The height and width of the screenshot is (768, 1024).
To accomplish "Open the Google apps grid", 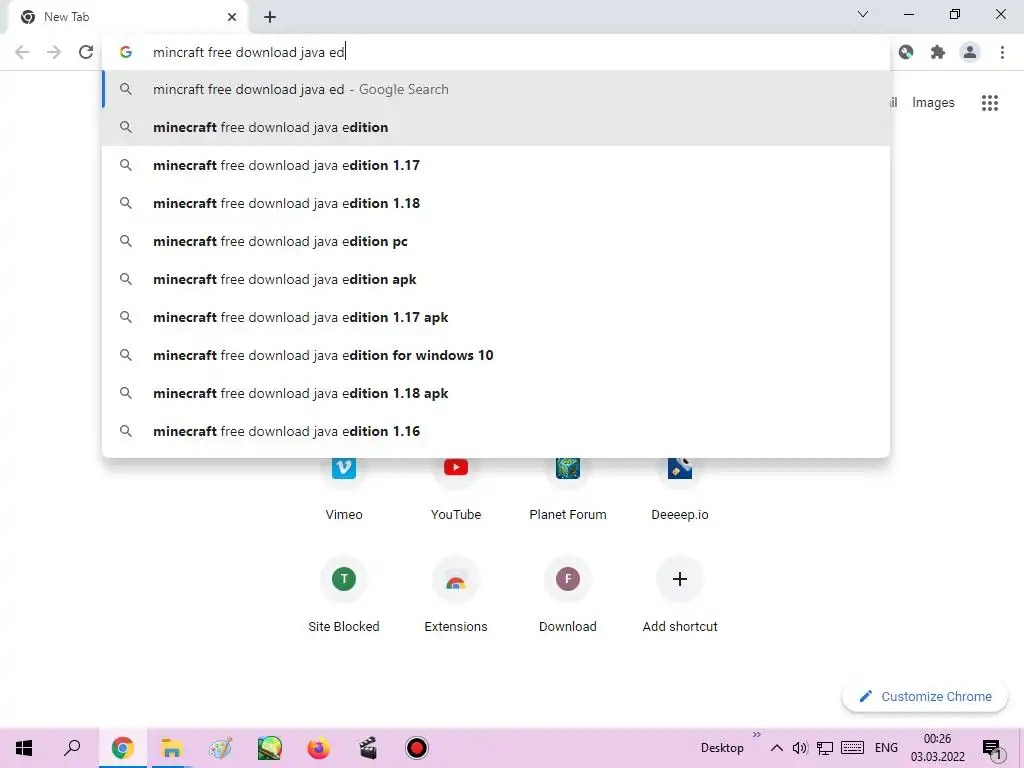I will pyautogui.click(x=990, y=103).
